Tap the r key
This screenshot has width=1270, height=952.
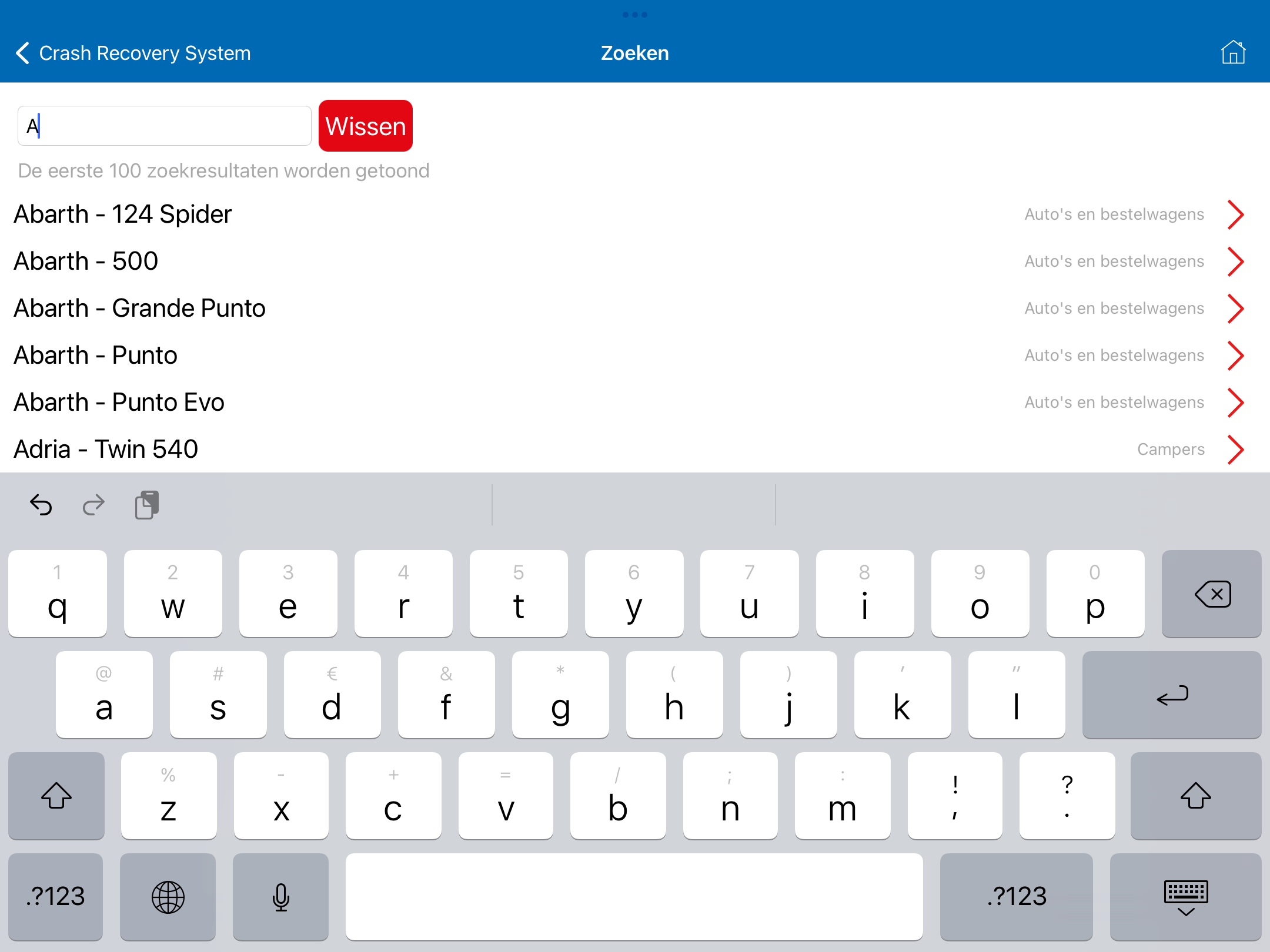(x=403, y=594)
